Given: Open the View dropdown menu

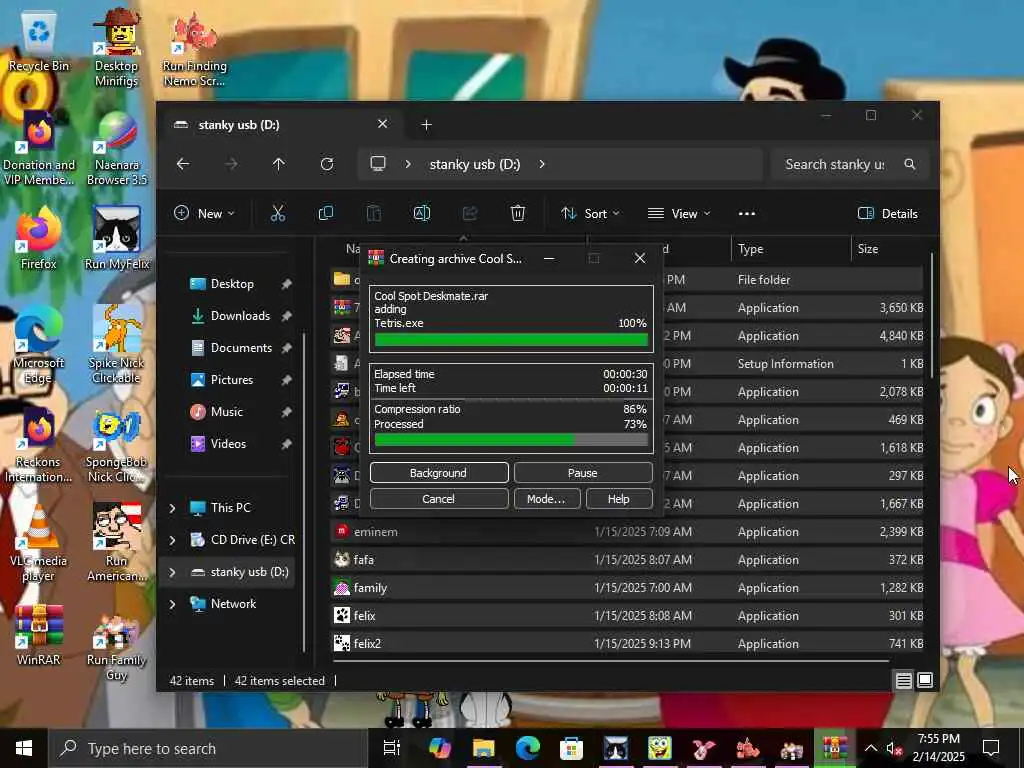Looking at the screenshot, I should coord(679,214).
